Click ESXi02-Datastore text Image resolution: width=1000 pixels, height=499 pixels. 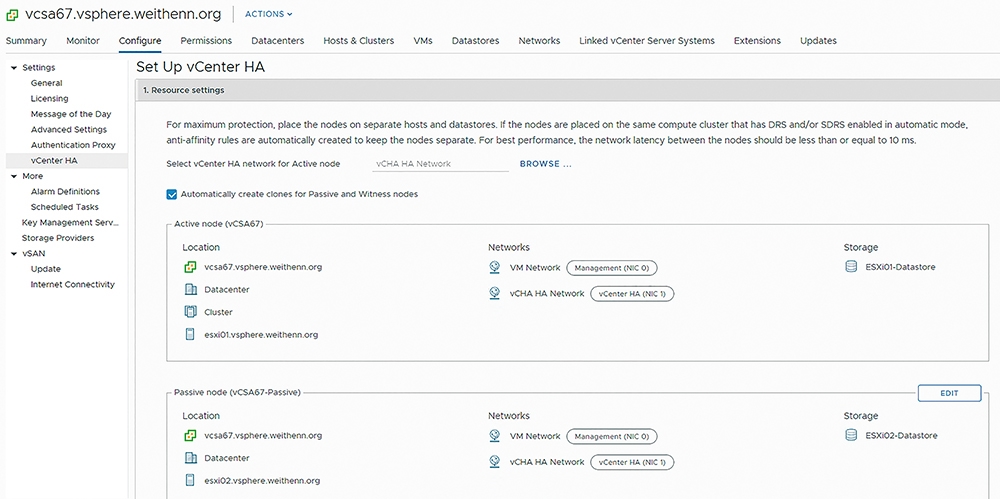point(902,436)
